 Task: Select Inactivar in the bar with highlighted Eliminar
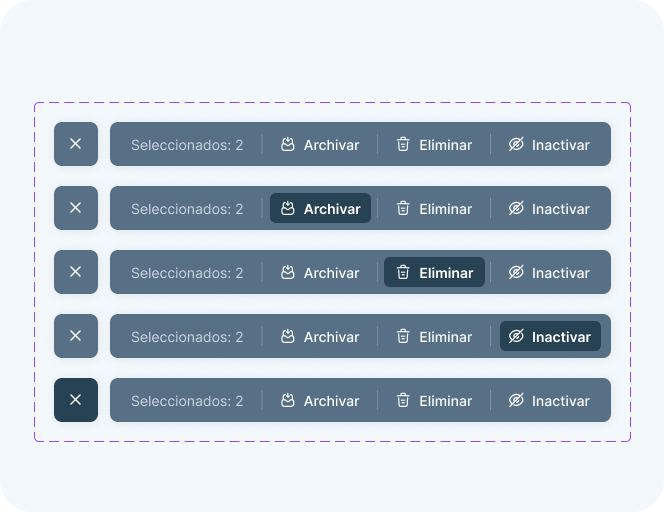point(549,272)
